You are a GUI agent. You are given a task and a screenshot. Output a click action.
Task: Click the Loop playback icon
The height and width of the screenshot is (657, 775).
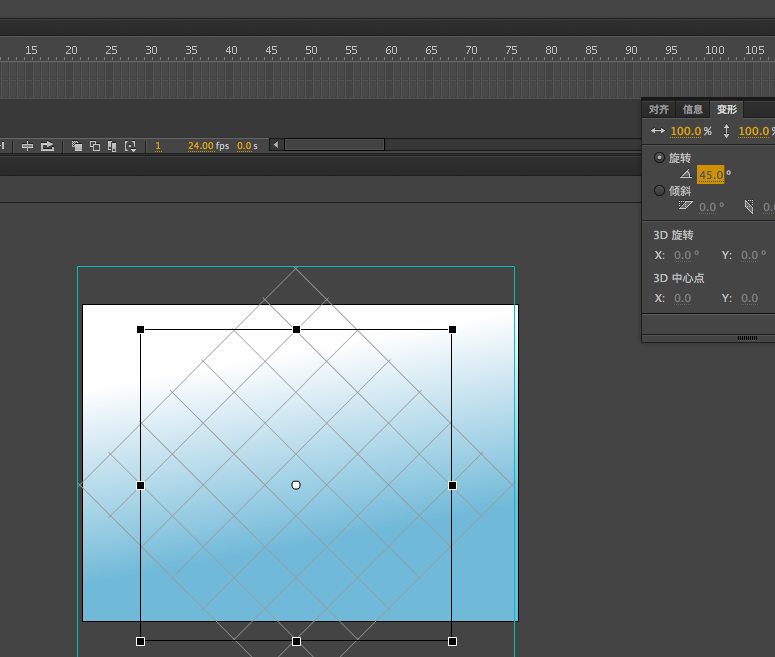(x=47, y=146)
